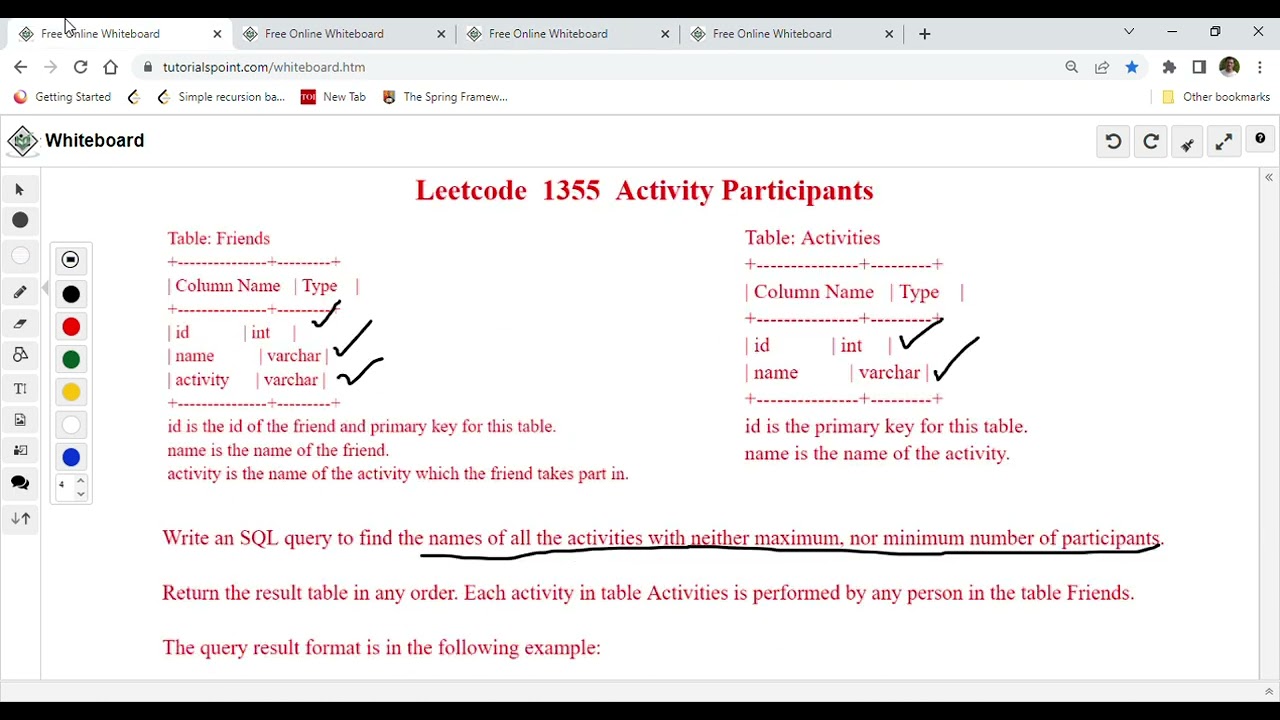Choose the custom color option in palette

click(x=70, y=260)
